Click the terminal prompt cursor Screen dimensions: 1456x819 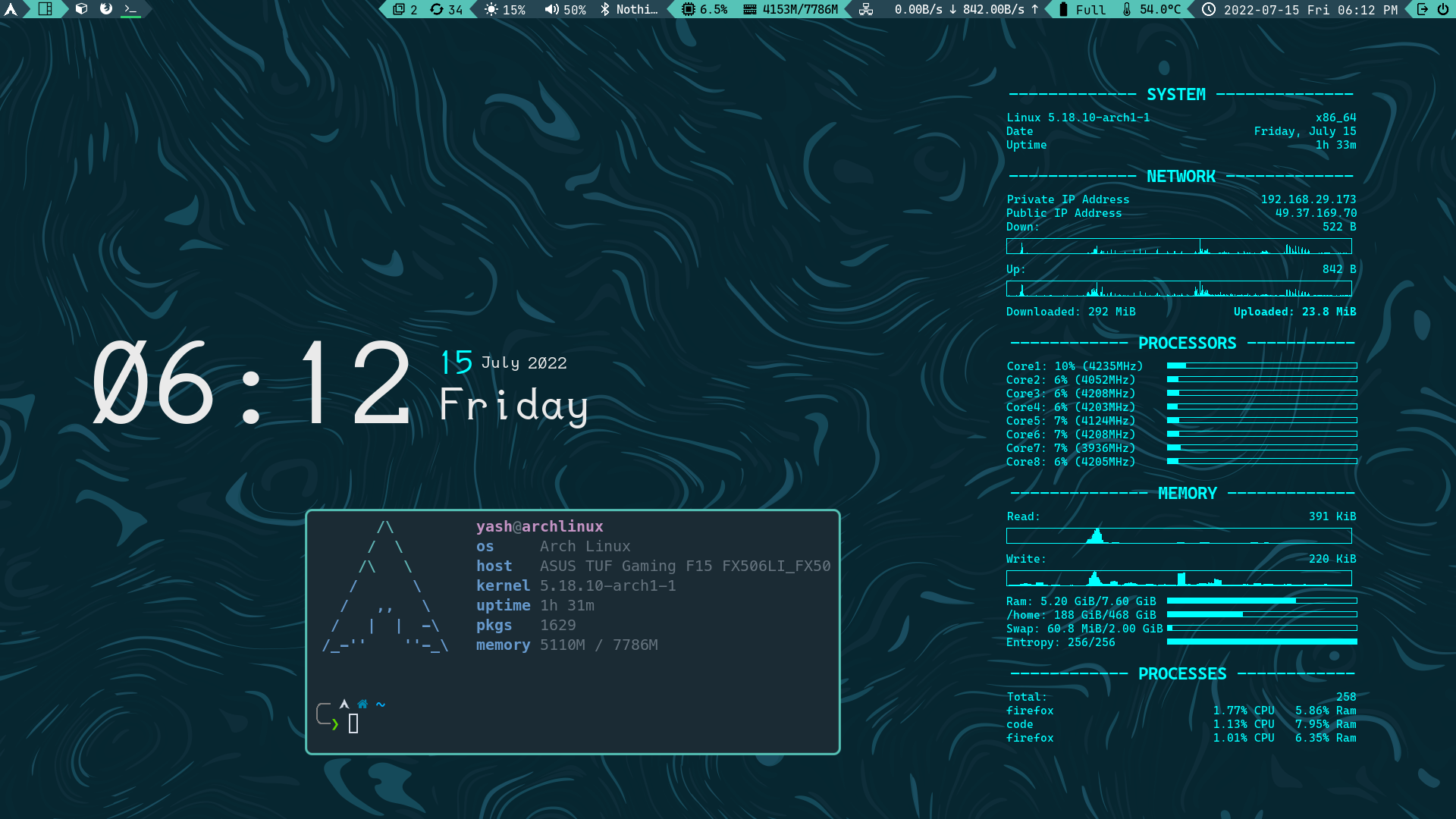(x=353, y=723)
